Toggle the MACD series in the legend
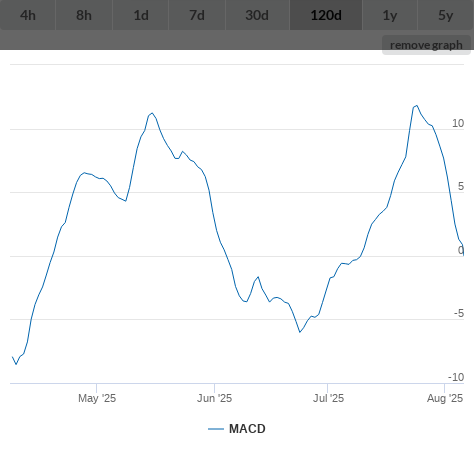Viewport: 474px width, 455px height. coord(237,429)
